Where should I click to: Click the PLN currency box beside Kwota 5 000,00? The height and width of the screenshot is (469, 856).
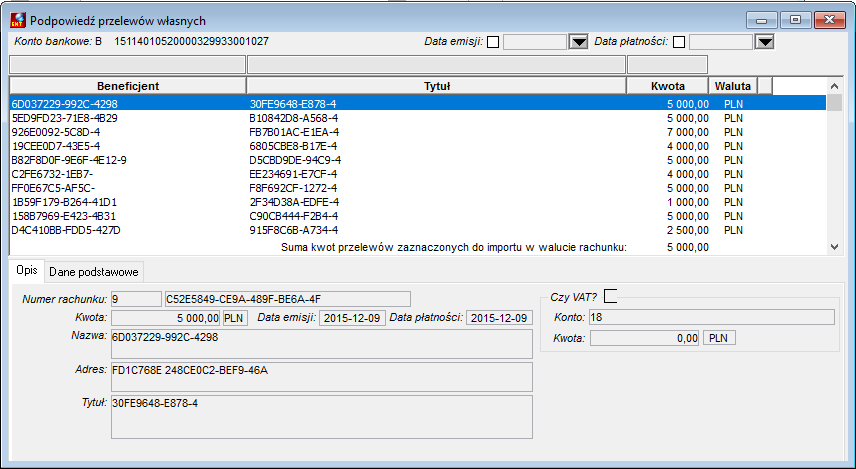[x=235, y=318]
